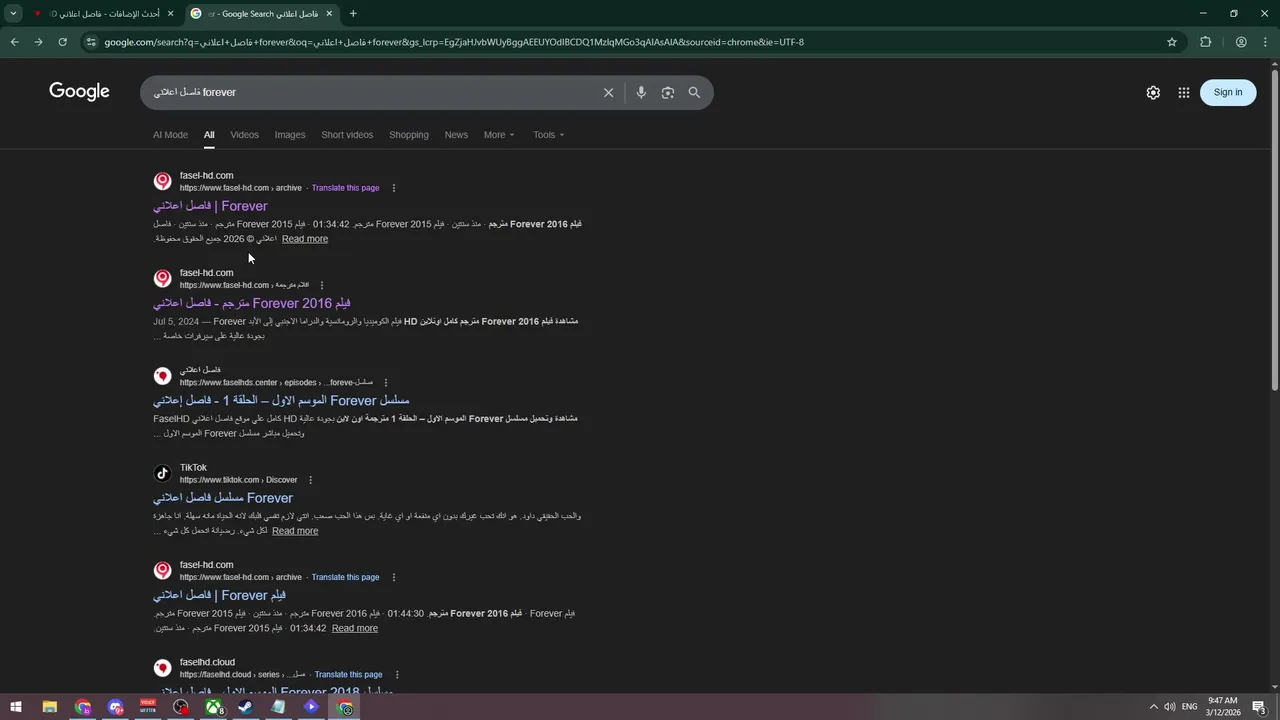Click the browser address bar URL
1280x720 pixels.
pyautogui.click(x=454, y=42)
